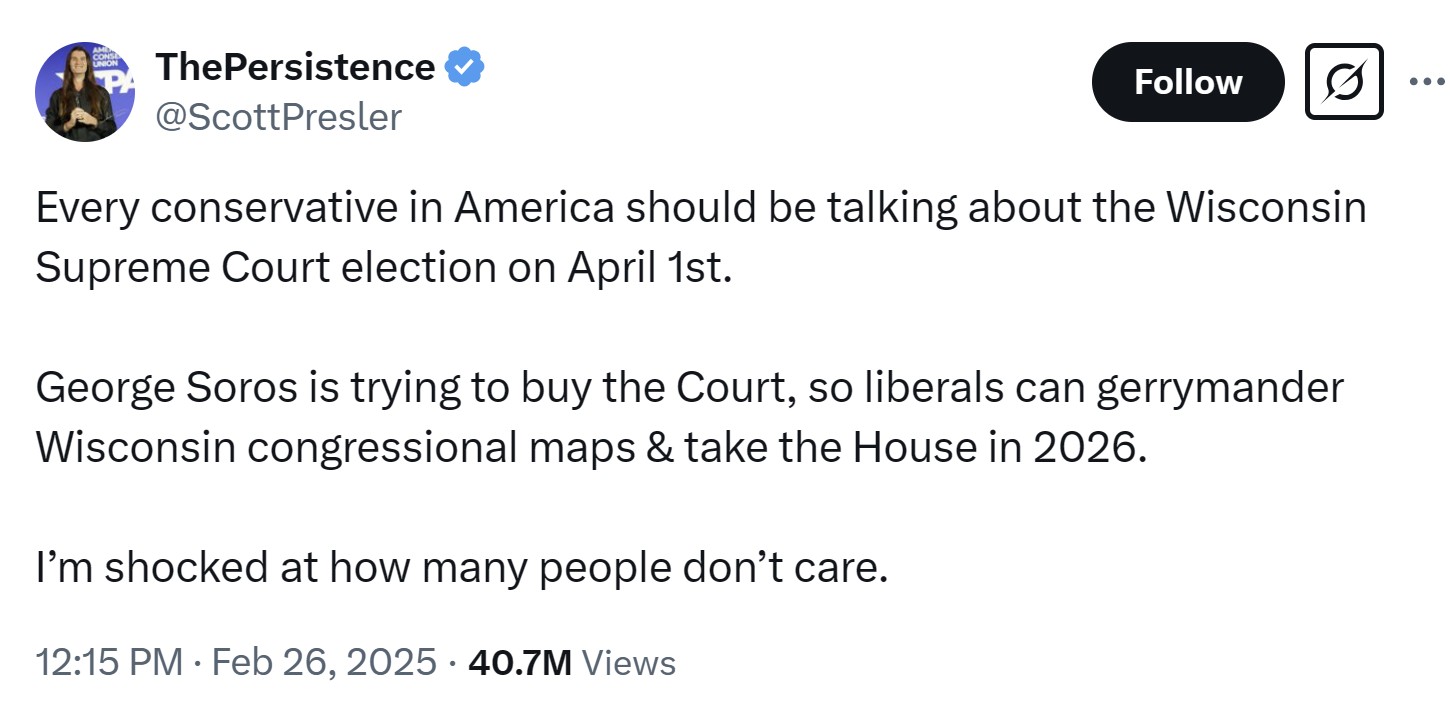The image size is (1450, 702).
Task: Open the three-dot more options menu
Action: [x=1426, y=81]
